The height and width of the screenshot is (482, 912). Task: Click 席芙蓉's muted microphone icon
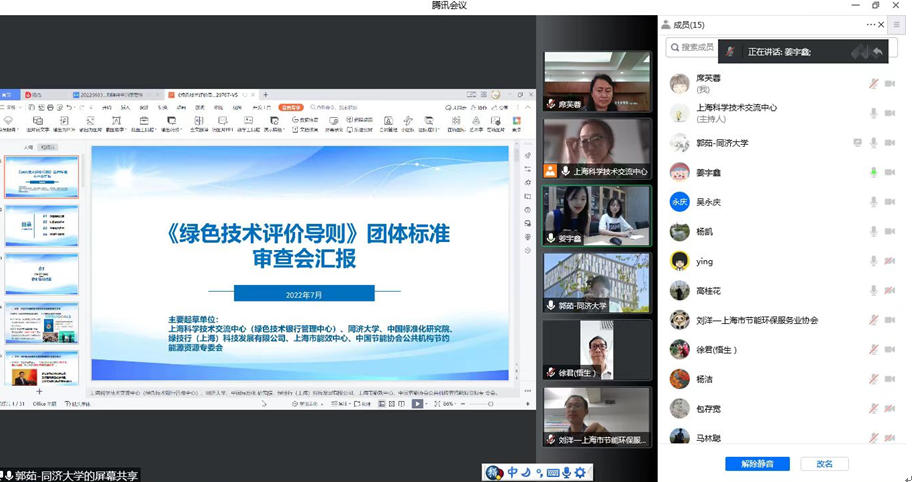click(873, 84)
